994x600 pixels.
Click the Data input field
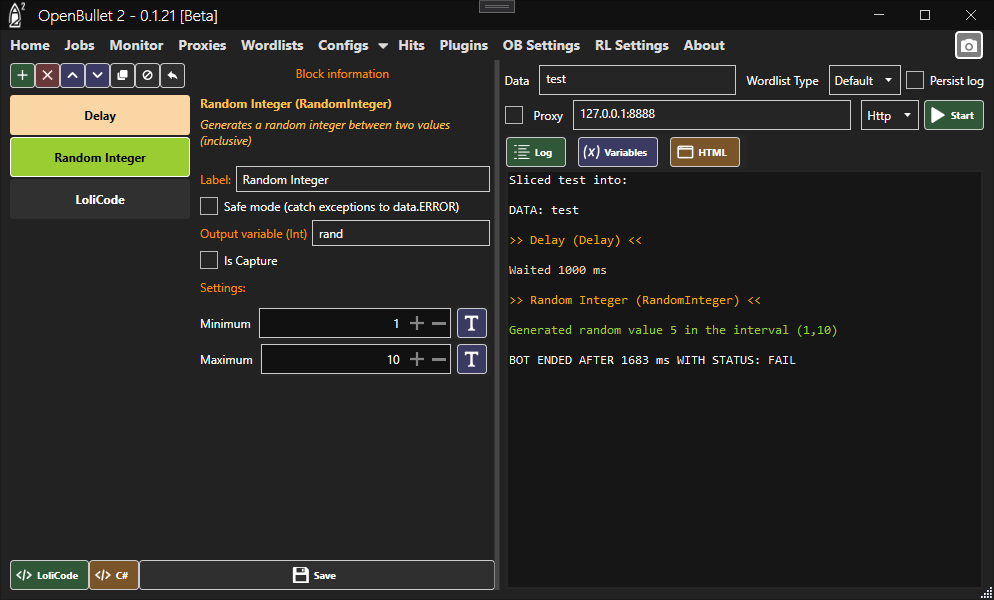(x=637, y=80)
